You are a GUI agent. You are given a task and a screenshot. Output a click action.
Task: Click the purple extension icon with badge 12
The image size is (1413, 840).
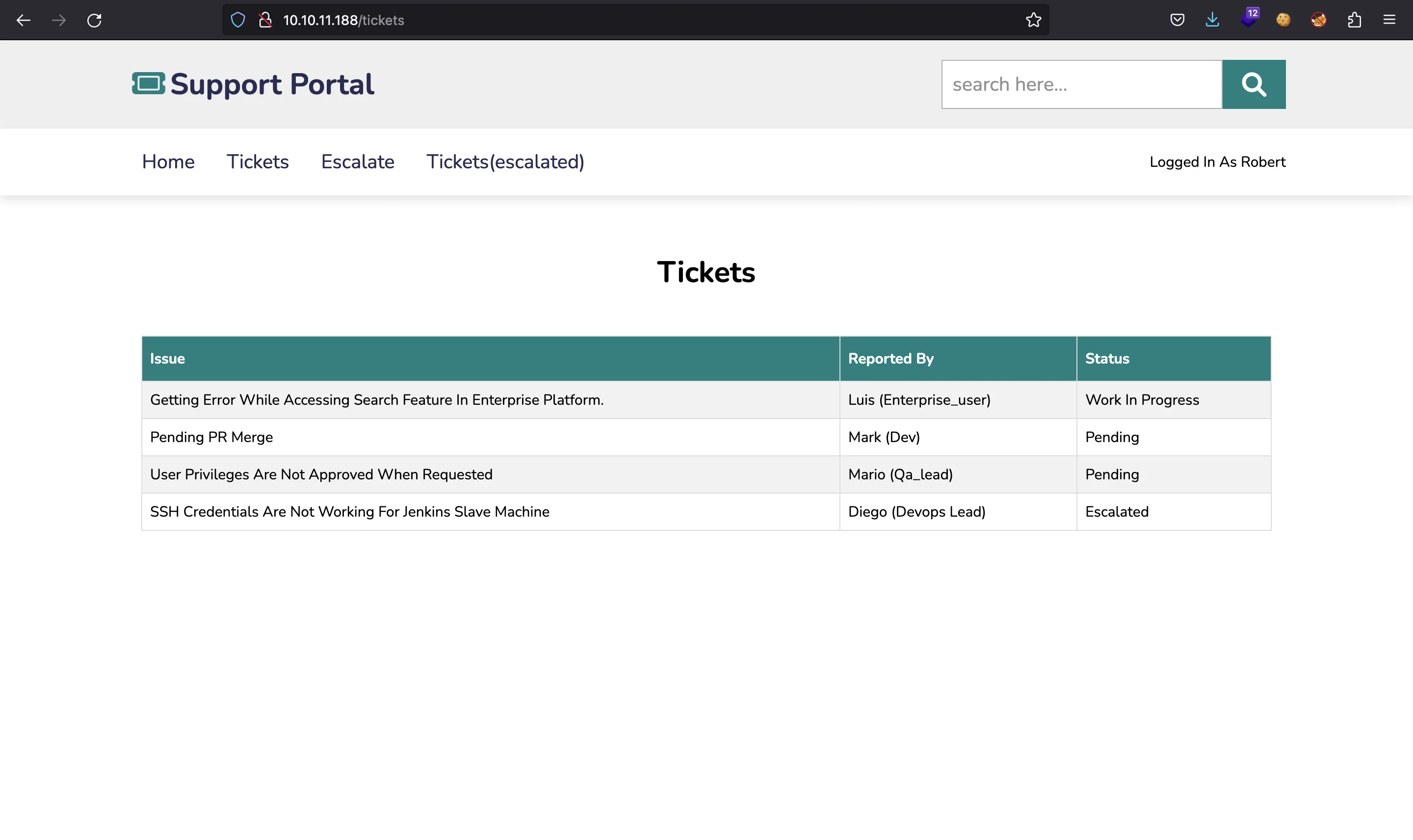(1250, 18)
